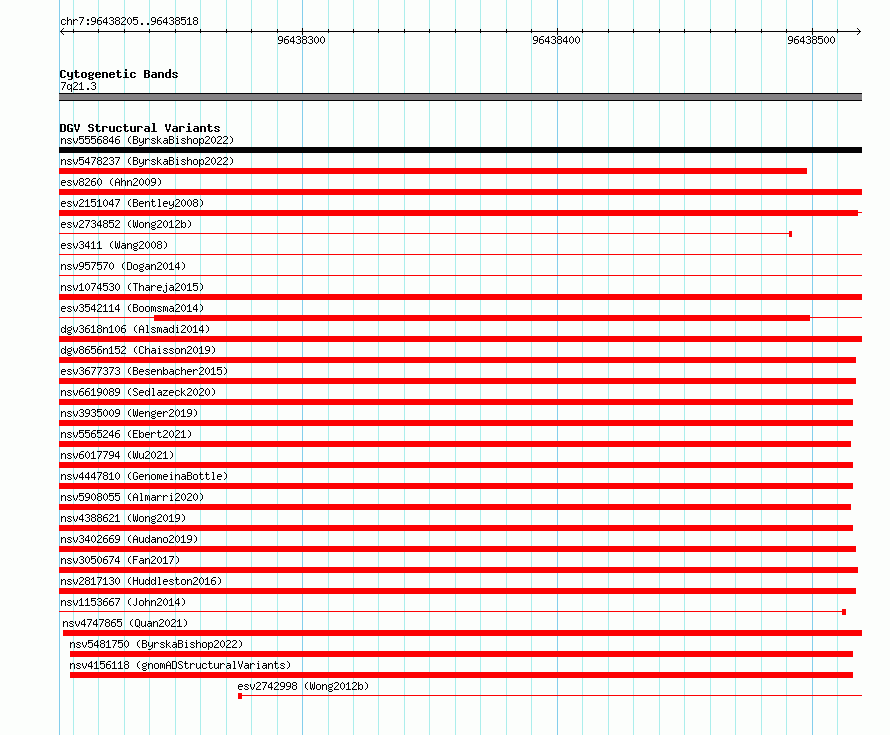The width and height of the screenshot is (890, 735).
Task: Select nsv1074530 (Thareja2015) label
Action: [x=132, y=287]
